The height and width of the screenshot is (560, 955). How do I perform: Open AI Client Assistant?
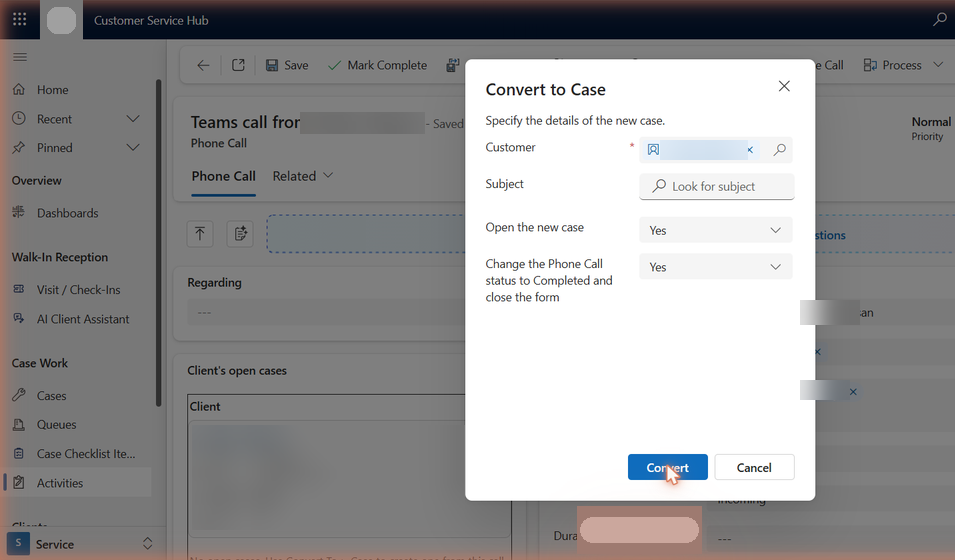coord(83,319)
